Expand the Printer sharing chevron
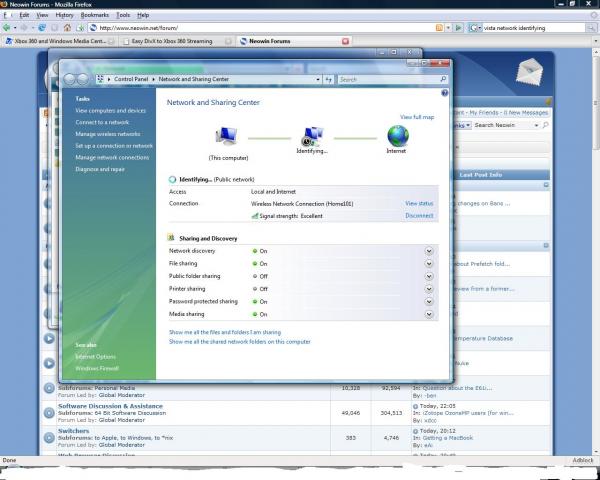The image size is (600, 480). pos(429,289)
